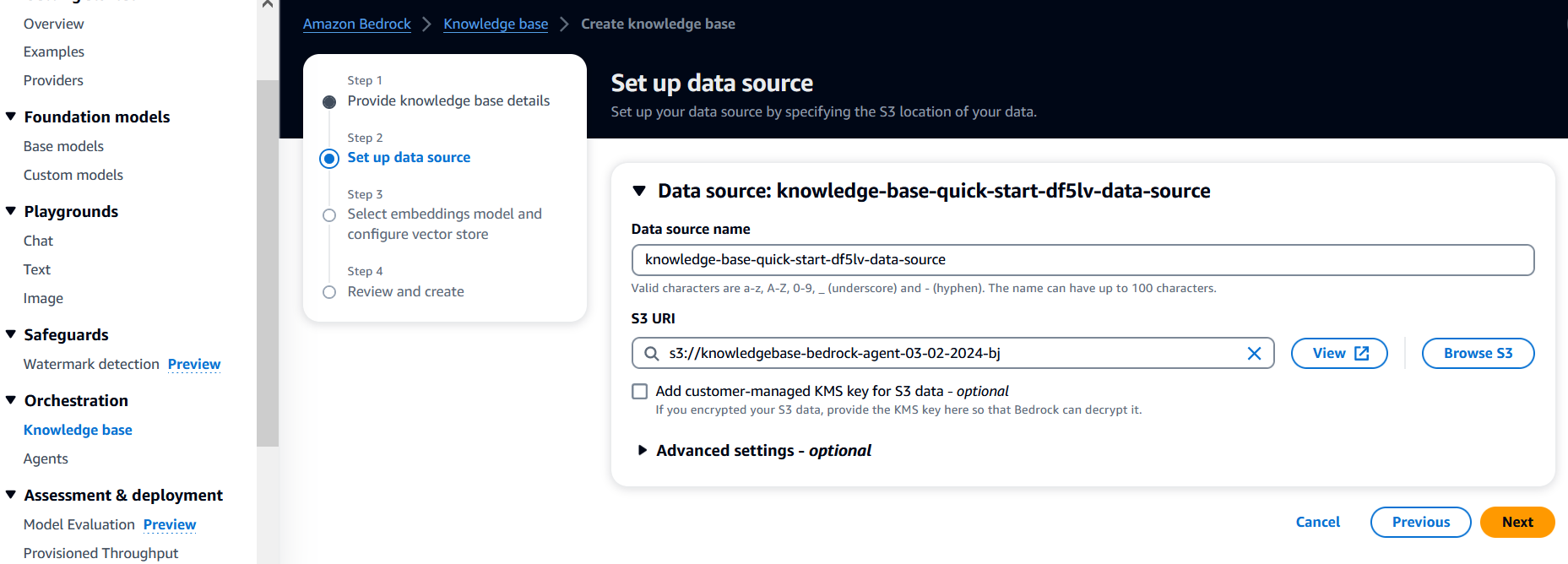Proceed with the Next button
Image resolution: width=1568 pixels, height=564 pixels.
(1517, 523)
